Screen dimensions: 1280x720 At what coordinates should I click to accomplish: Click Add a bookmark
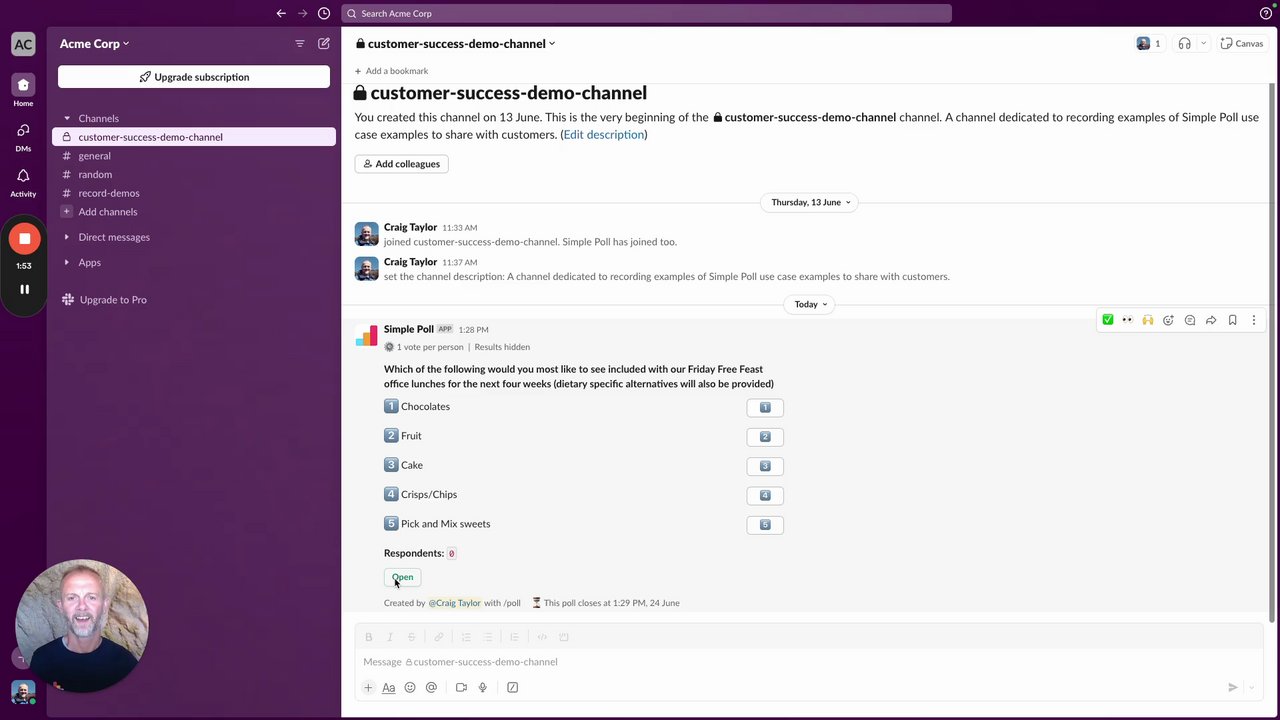[x=391, y=71]
